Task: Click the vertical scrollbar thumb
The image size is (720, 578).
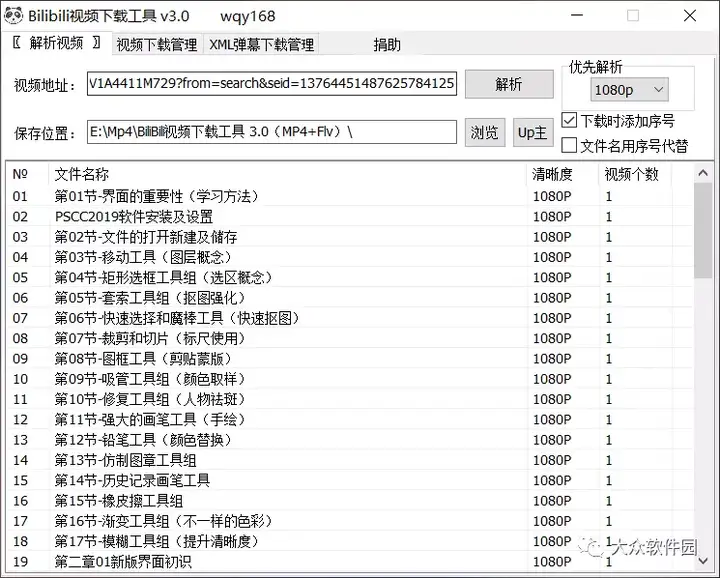Action: pos(703,230)
